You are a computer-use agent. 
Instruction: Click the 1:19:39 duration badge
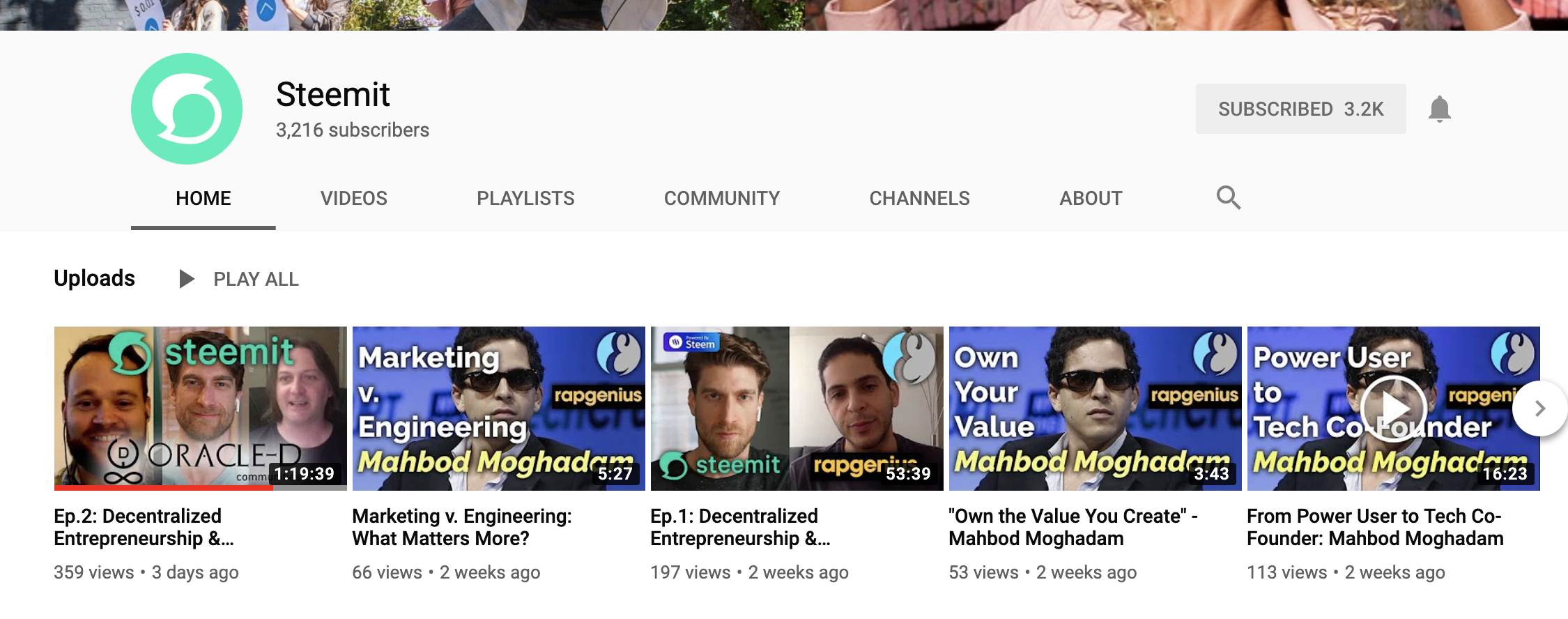click(x=305, y=474)
